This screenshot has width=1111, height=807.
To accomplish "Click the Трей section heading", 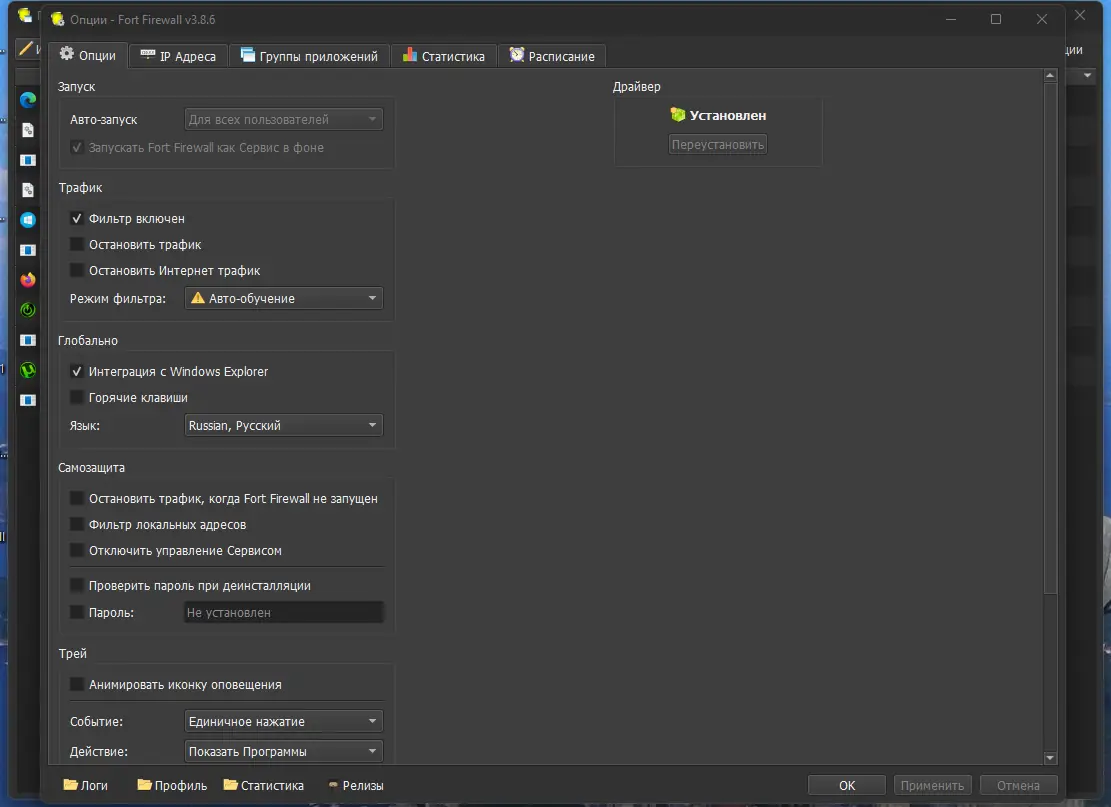I will pos(72,653).
